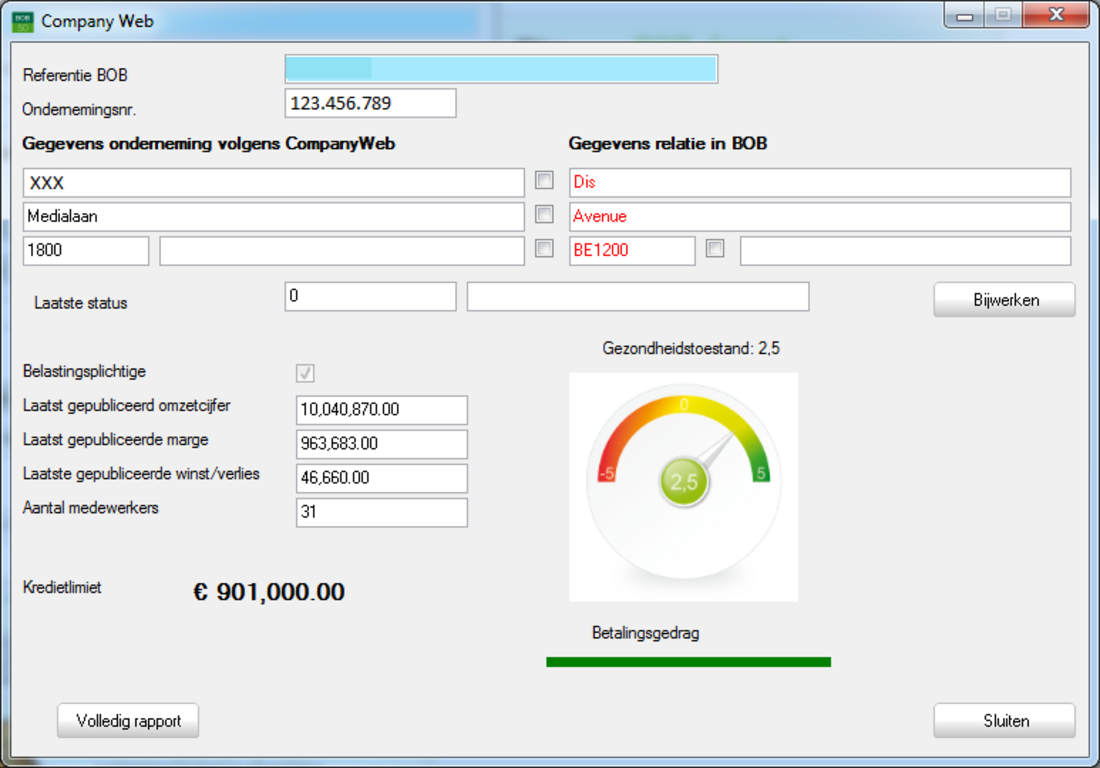
Task: Click the health gauge 2,5 center knob
Action: click(x=684, y=482)
